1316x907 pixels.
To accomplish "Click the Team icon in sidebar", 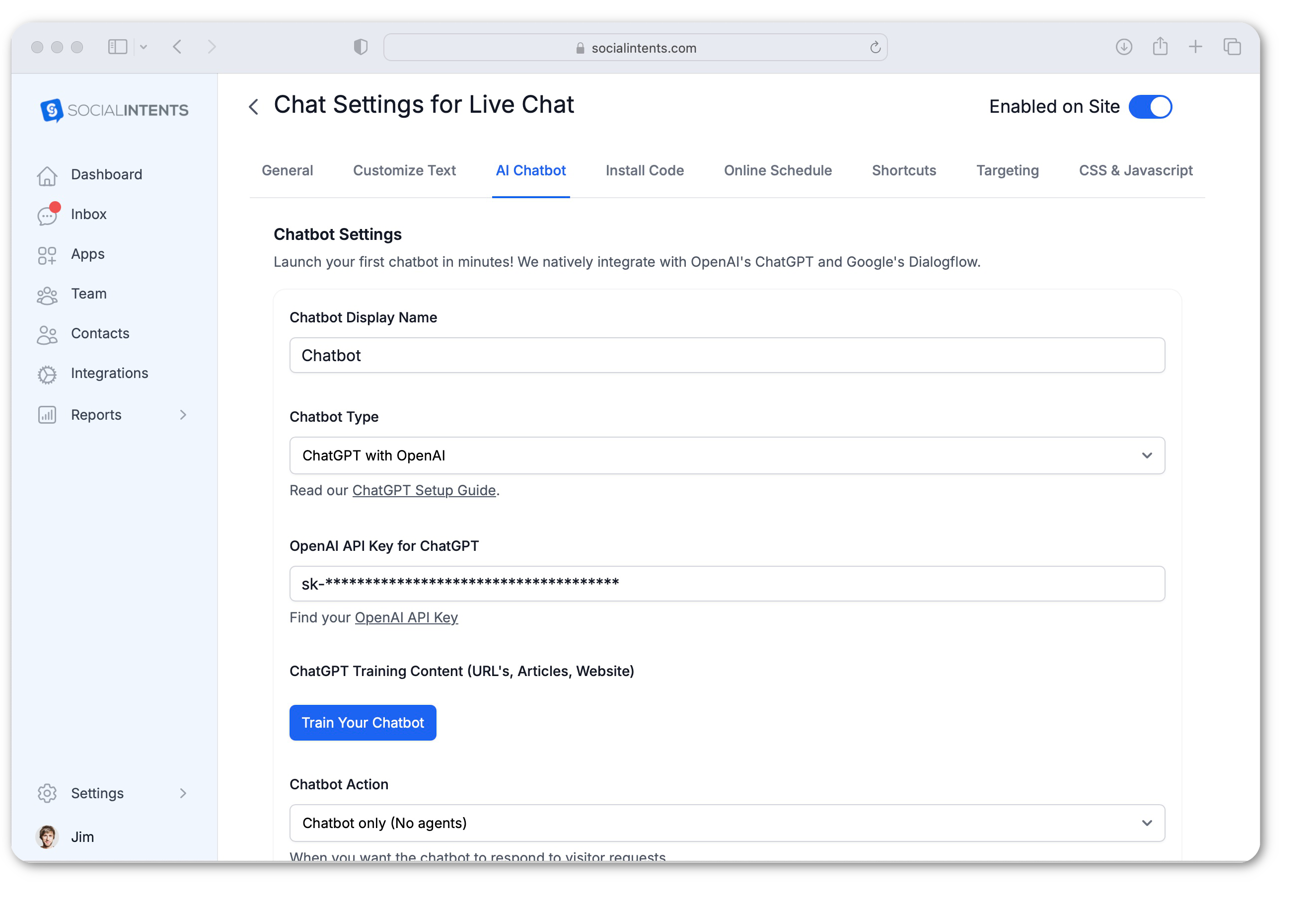I will 47,293.
